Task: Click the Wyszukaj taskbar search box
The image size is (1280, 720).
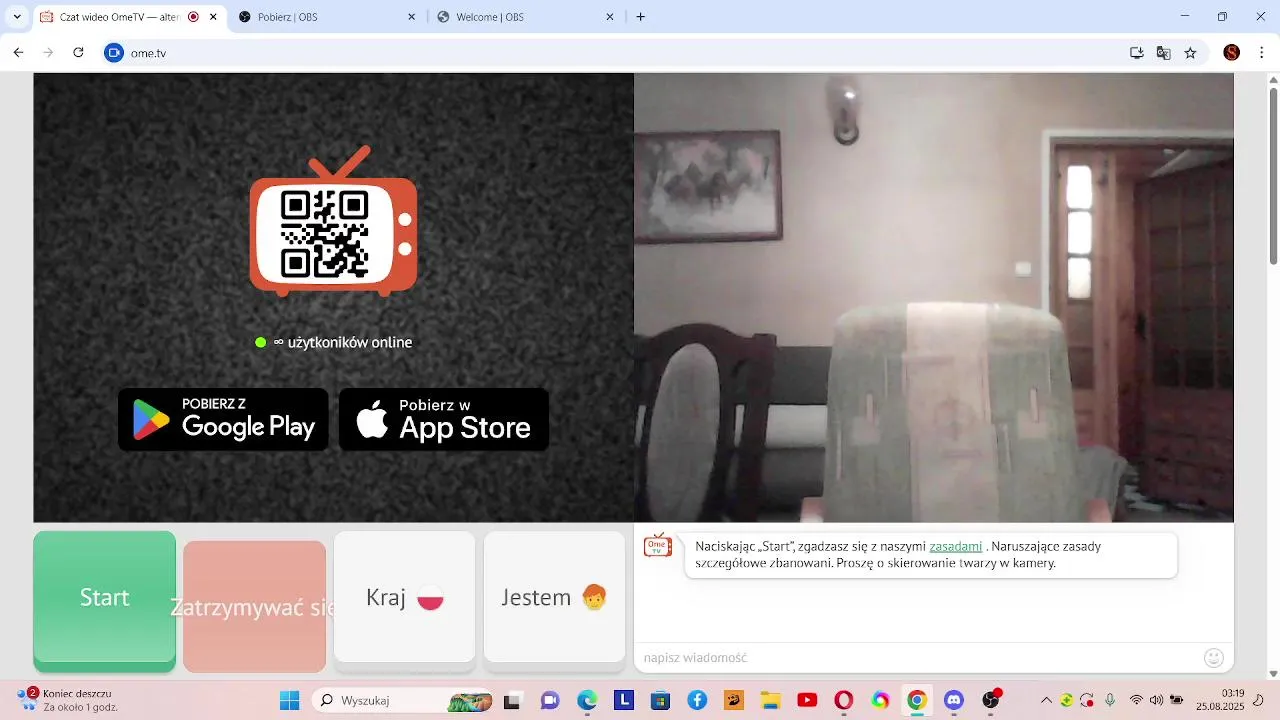Action: coord(404,701)
